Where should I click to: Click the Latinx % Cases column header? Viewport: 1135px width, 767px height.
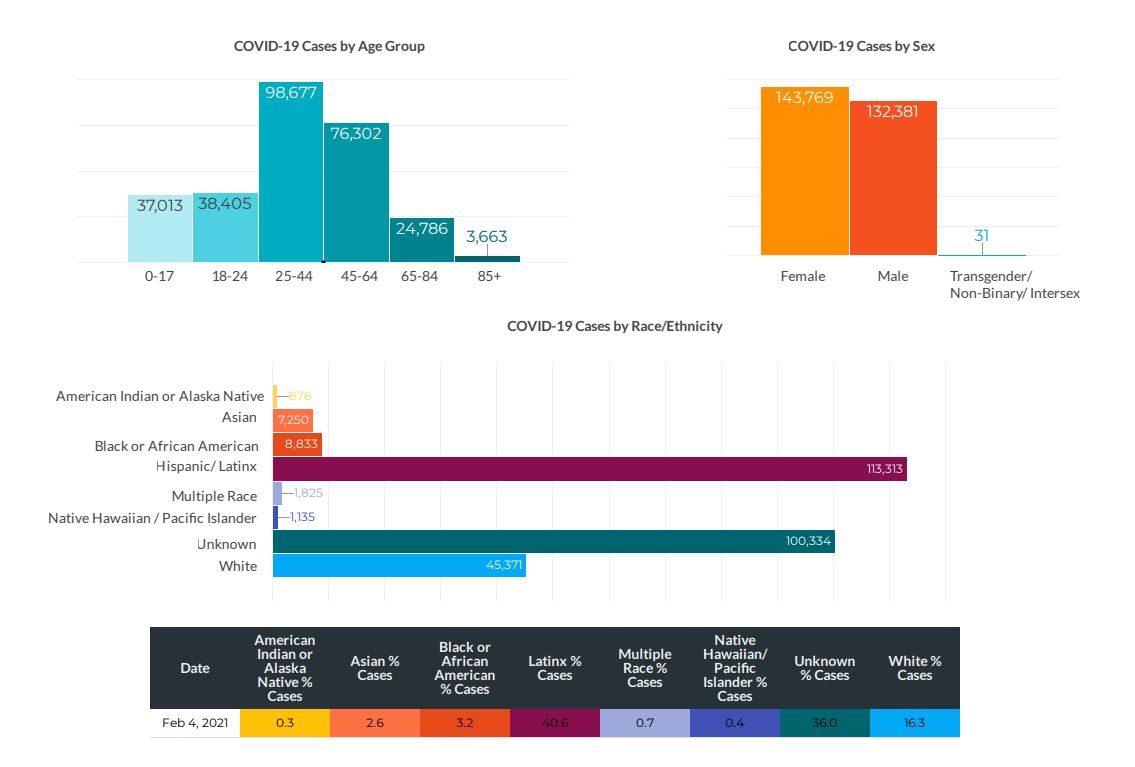tap(554, 668)
